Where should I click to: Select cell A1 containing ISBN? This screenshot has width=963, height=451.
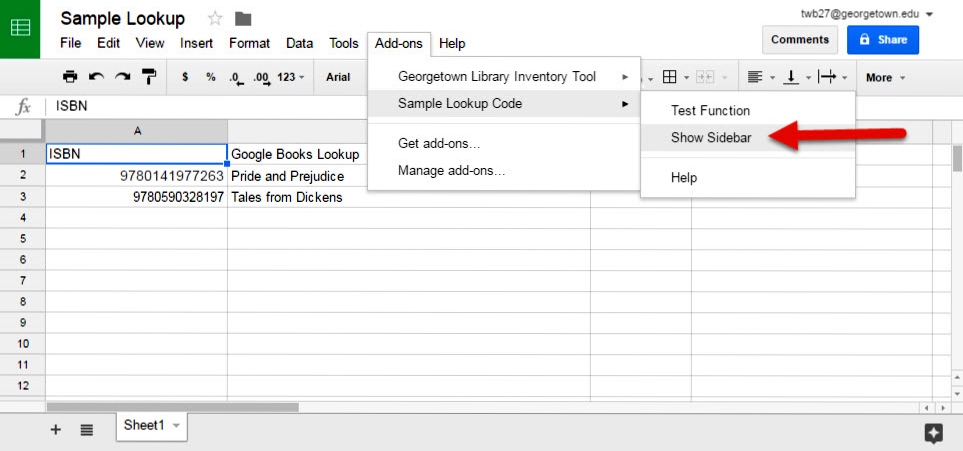click(136, 154)
